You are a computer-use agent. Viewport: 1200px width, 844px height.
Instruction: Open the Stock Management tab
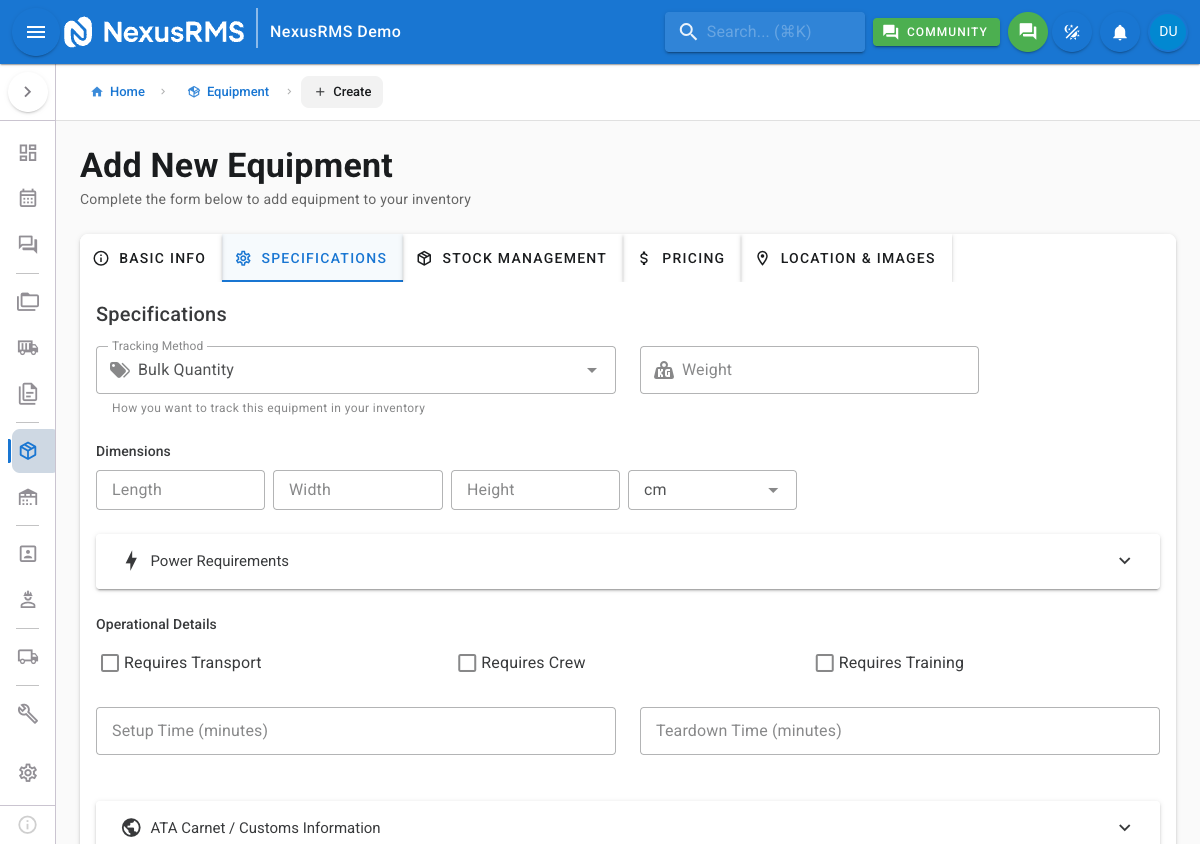tap(512, 257)
